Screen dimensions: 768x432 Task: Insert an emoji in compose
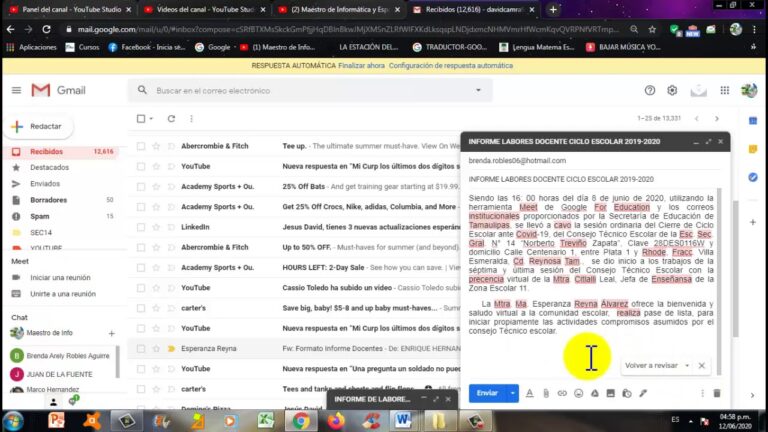pyautogui.click(x=578, y=393)
